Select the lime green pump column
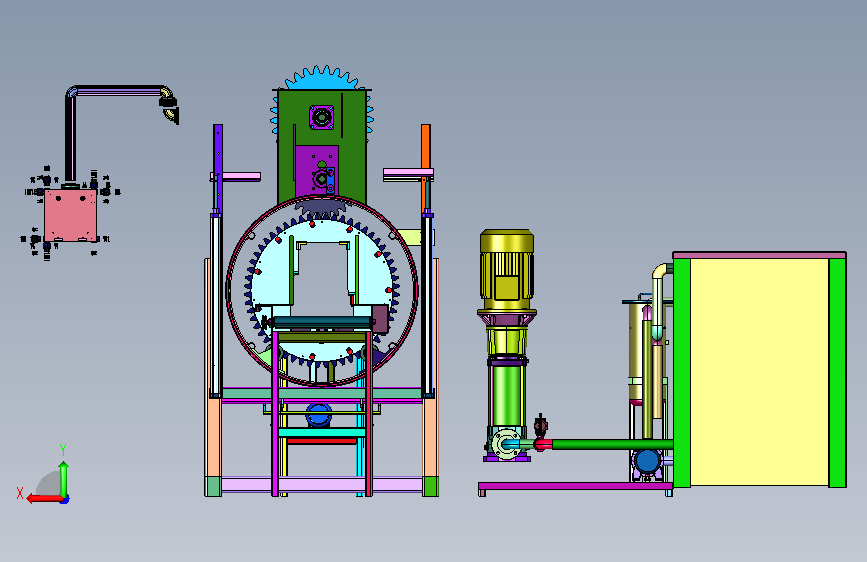 506,396
